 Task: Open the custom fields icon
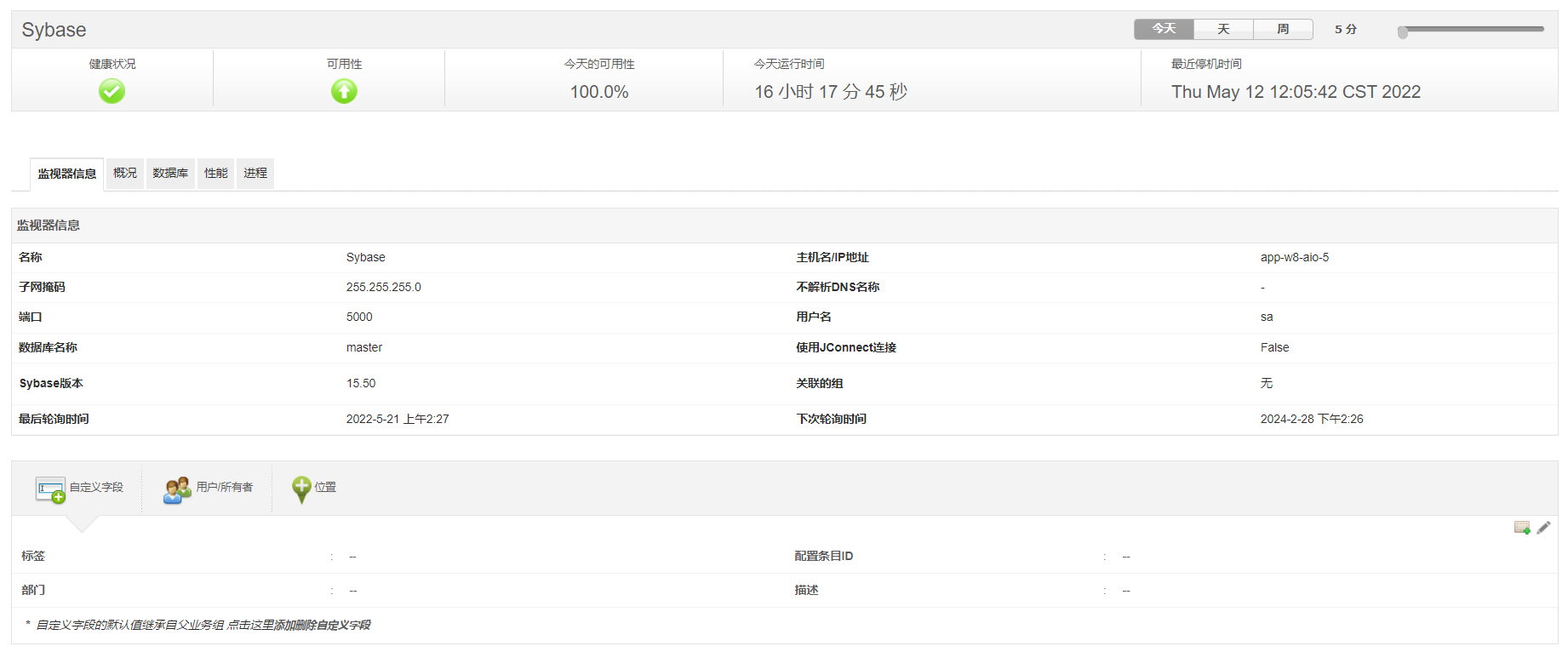pos(50,489)
